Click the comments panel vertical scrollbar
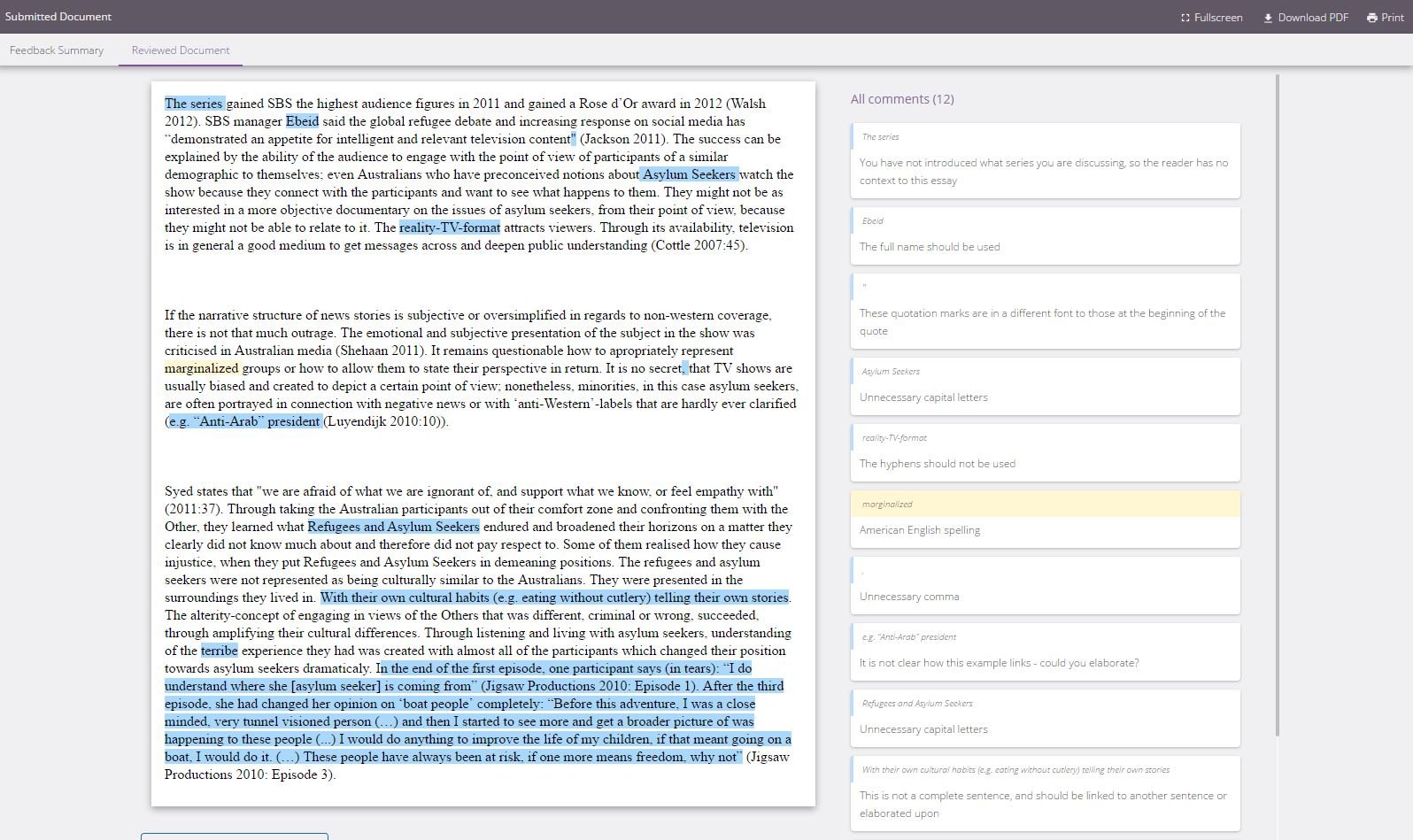 [1277, 405]
